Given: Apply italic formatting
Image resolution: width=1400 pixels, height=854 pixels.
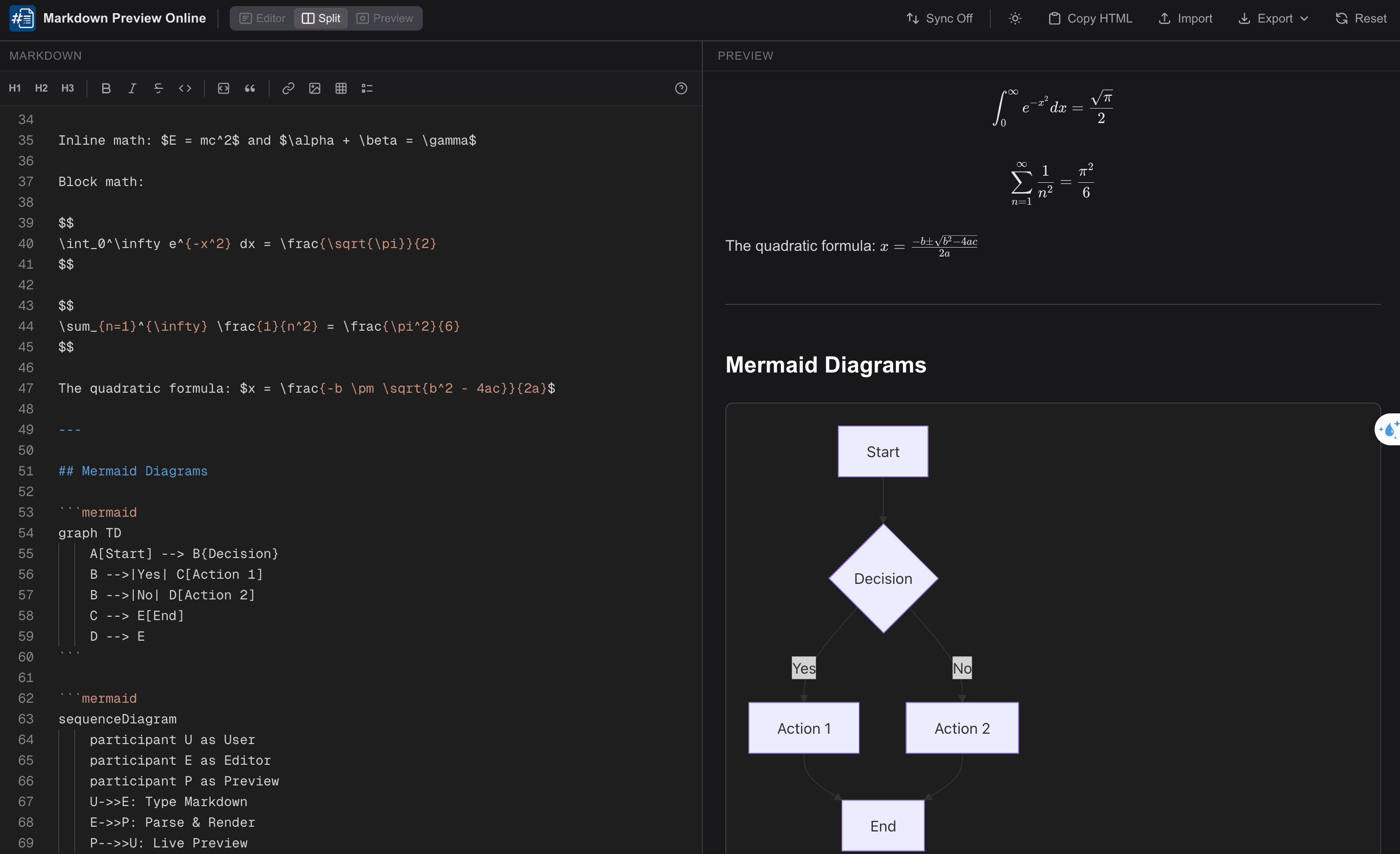Looking at the screenshot, I should click(x=132, y=89).
